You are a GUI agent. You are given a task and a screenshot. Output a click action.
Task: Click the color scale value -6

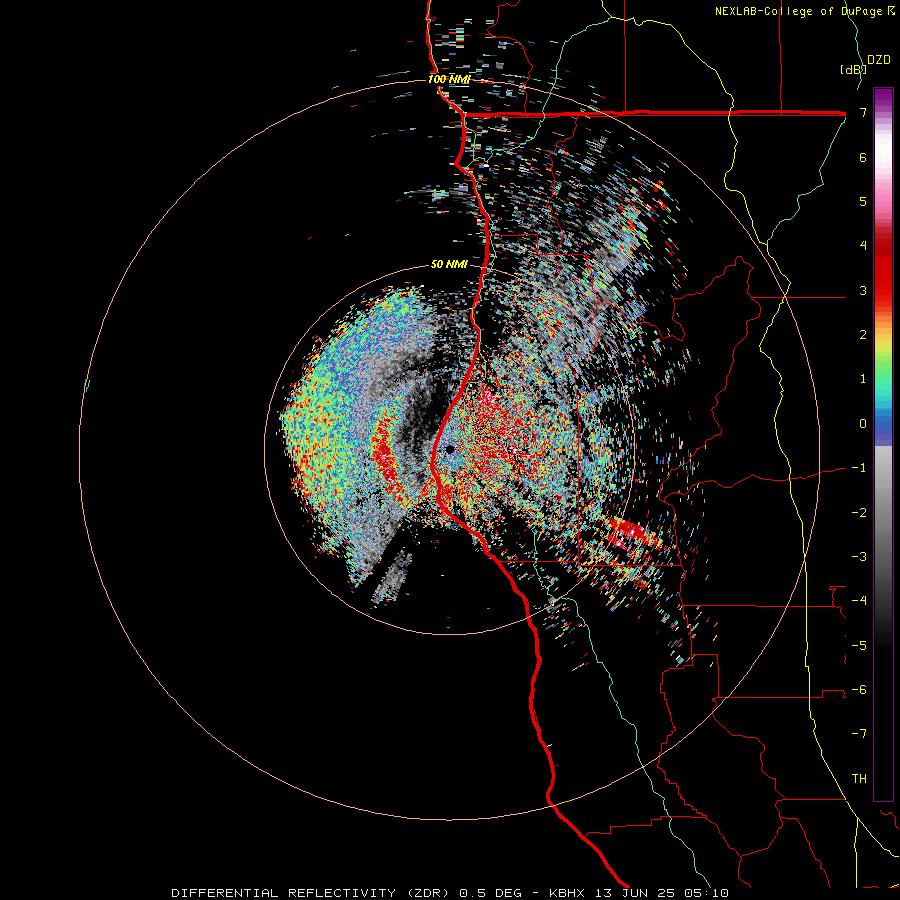pos(859,689)
